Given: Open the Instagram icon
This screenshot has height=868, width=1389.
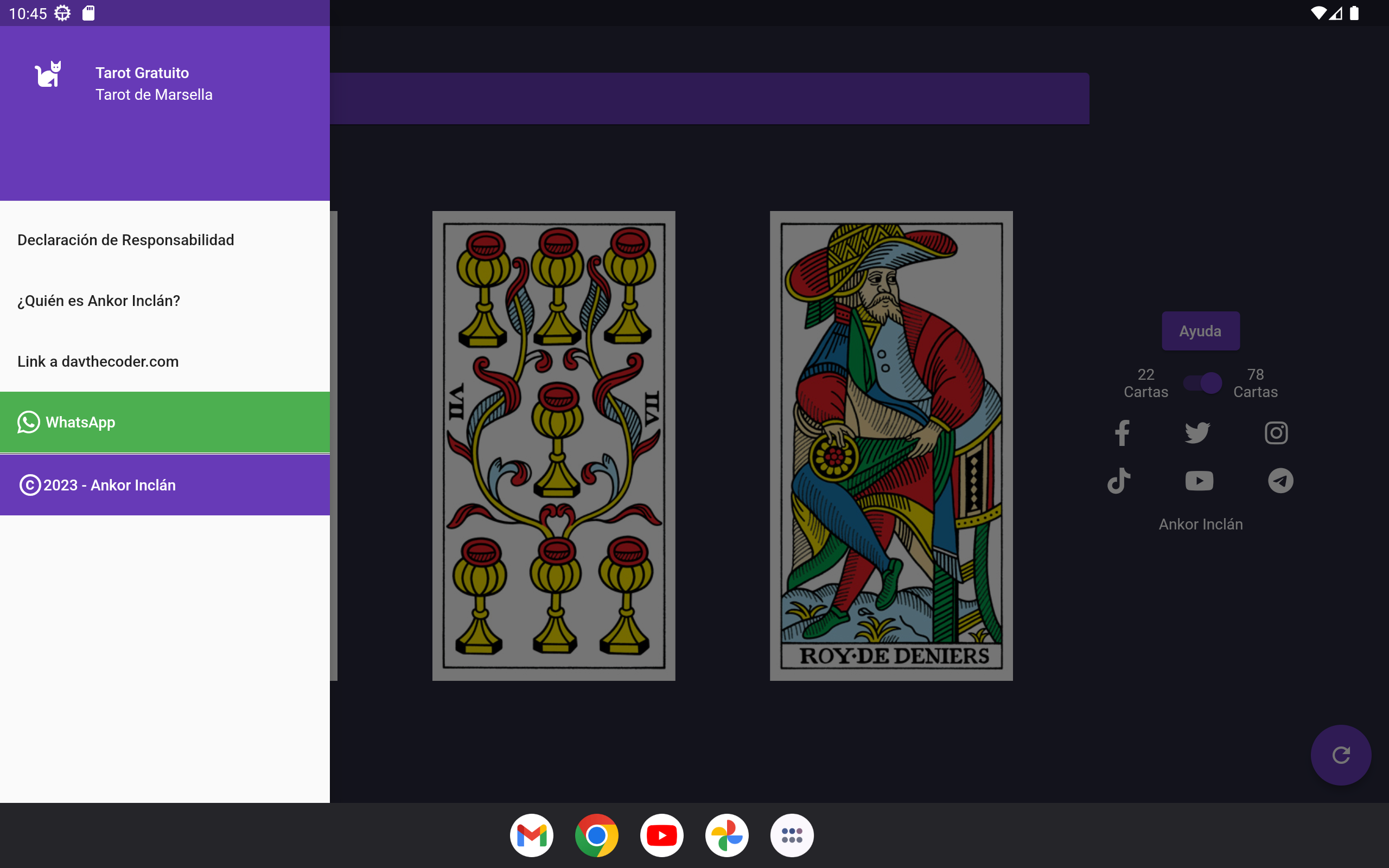Looking at the screenshot, I should [1276, 433].
